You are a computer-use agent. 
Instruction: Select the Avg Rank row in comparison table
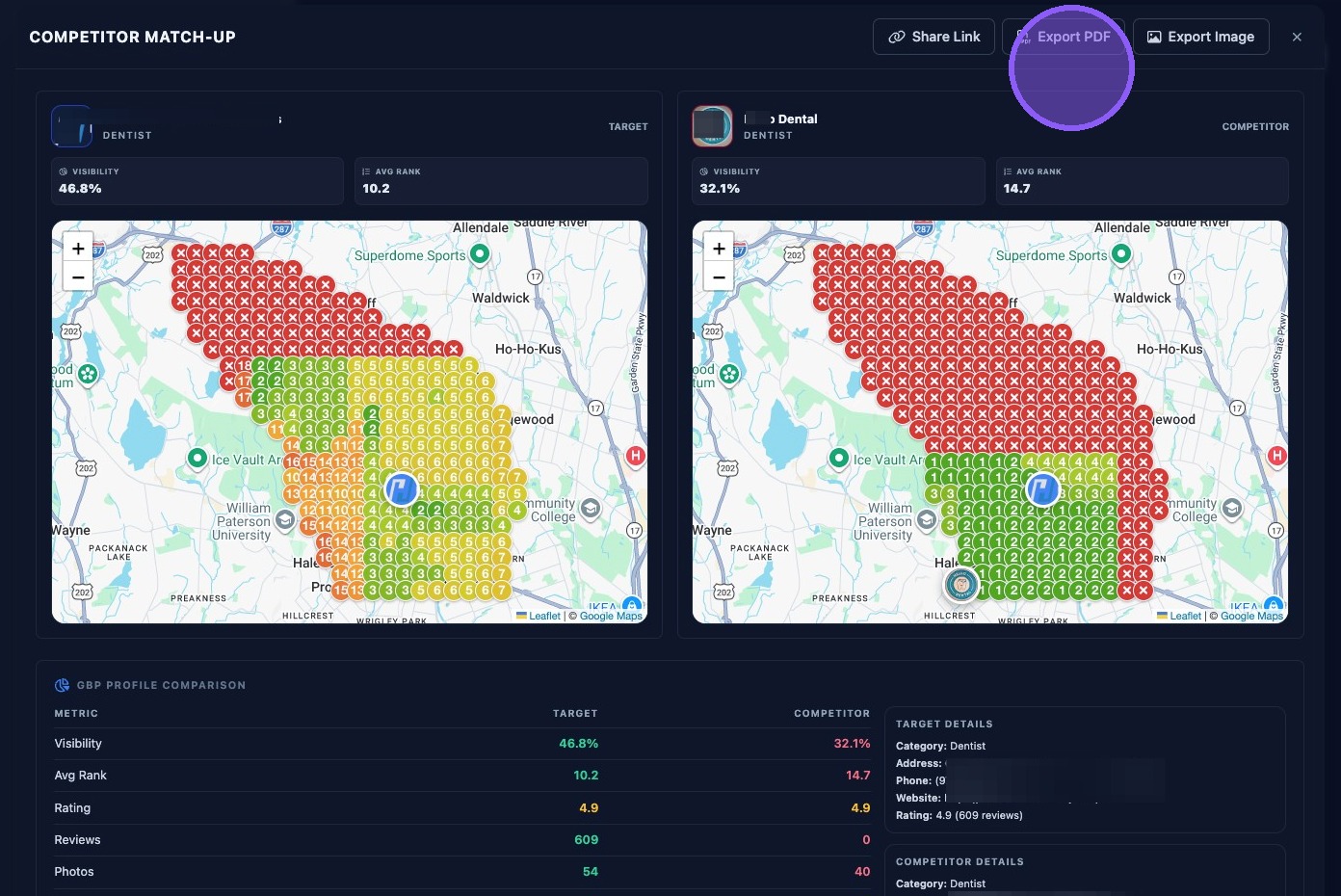coord(462,776)
